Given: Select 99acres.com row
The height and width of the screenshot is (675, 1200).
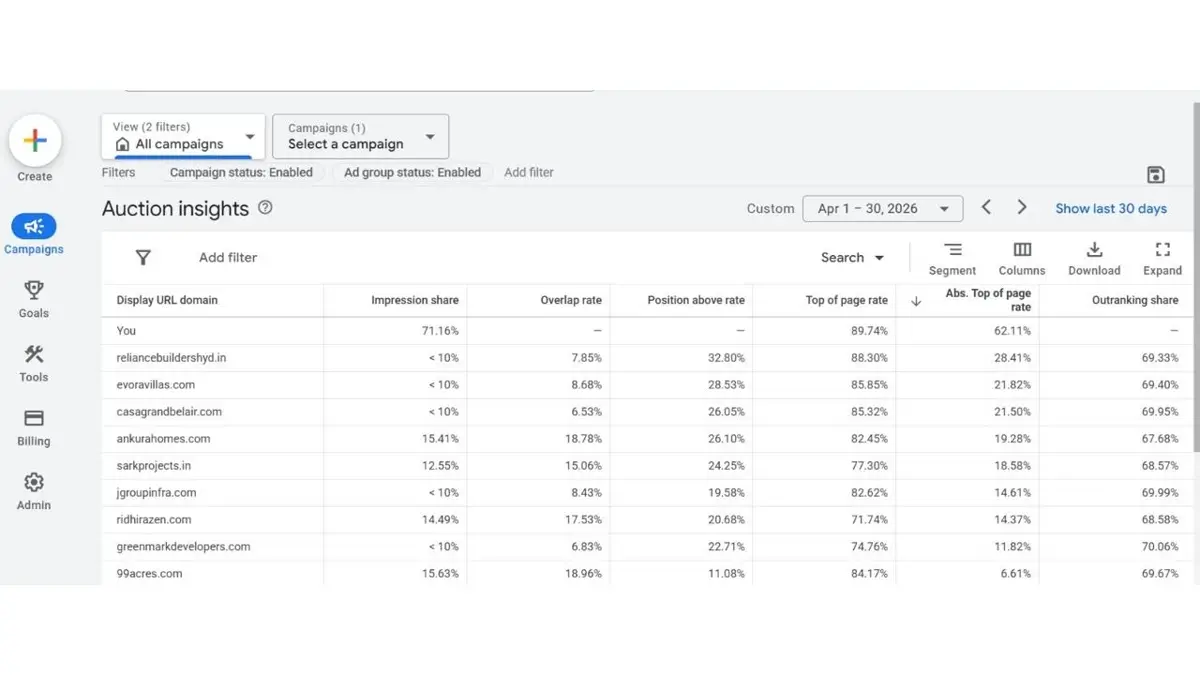Looking at the screenshot, I should (x=647, y=573).
